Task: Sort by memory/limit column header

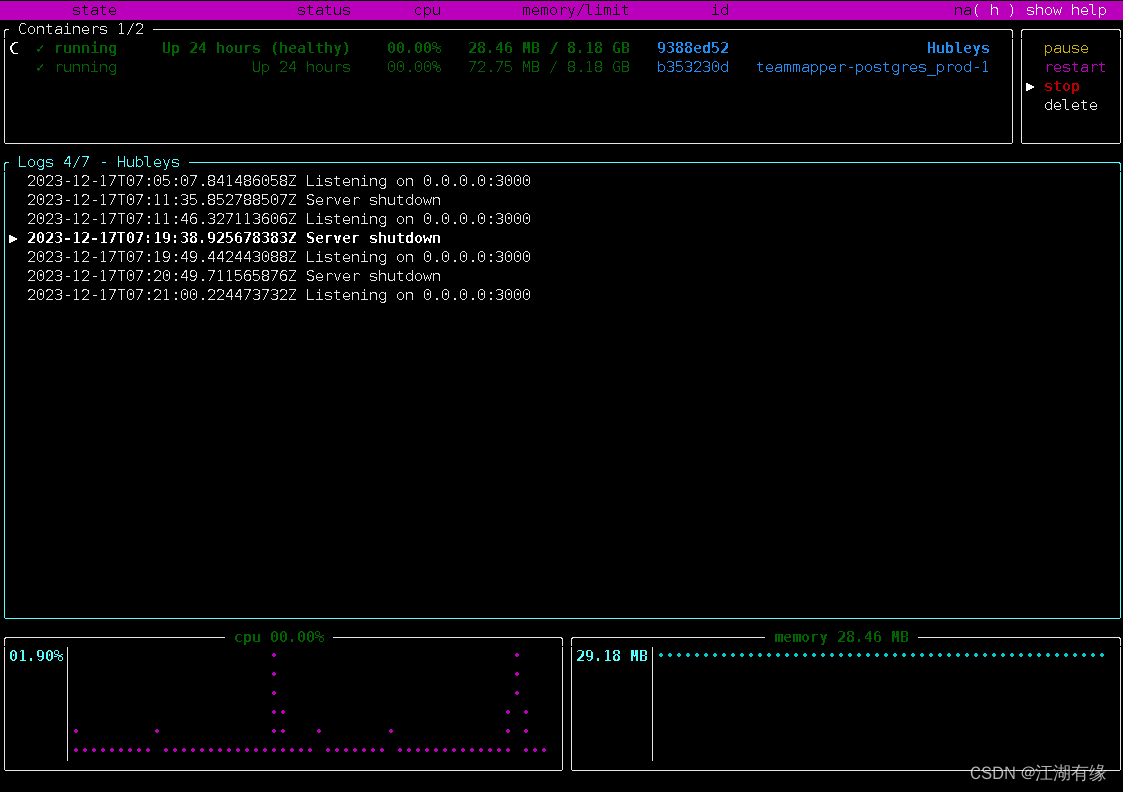Action: (576, 10)
